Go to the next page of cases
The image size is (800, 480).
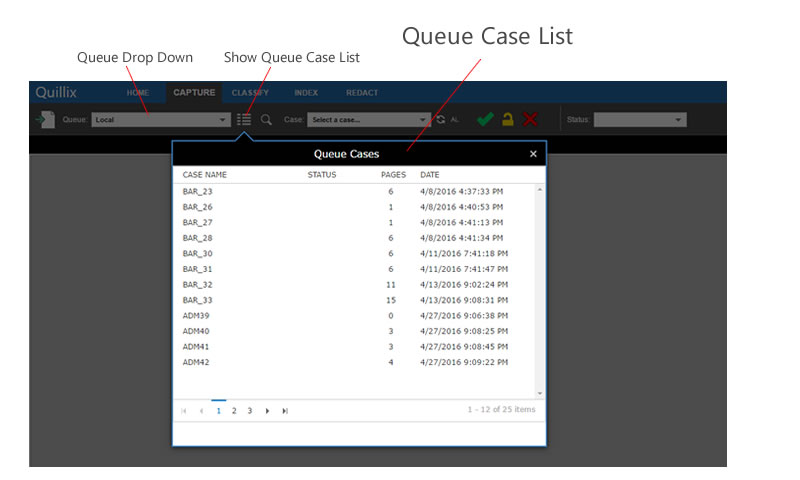267,410
